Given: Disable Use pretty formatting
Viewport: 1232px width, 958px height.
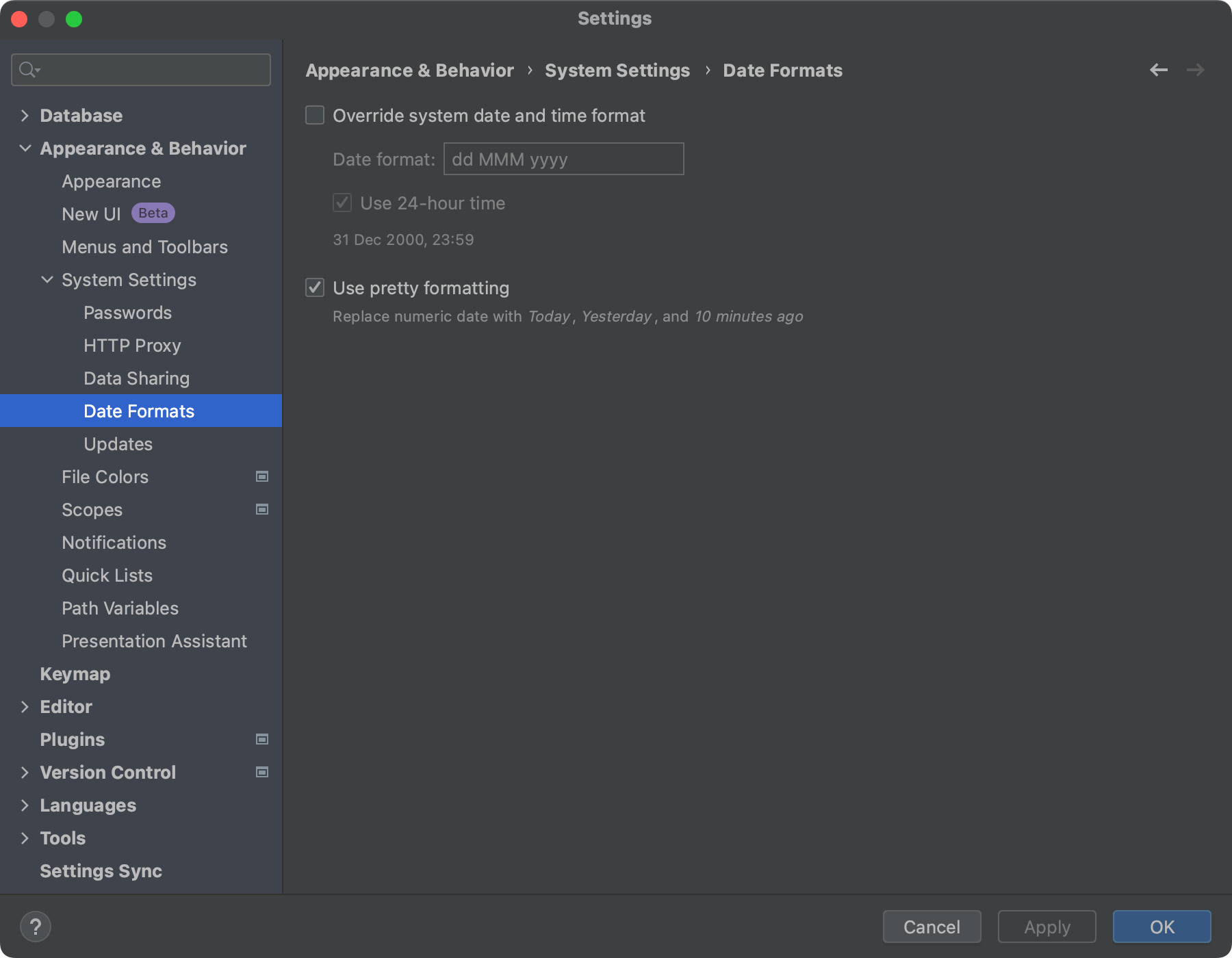Looking at the screenshot, I should (x=314, y=288).
